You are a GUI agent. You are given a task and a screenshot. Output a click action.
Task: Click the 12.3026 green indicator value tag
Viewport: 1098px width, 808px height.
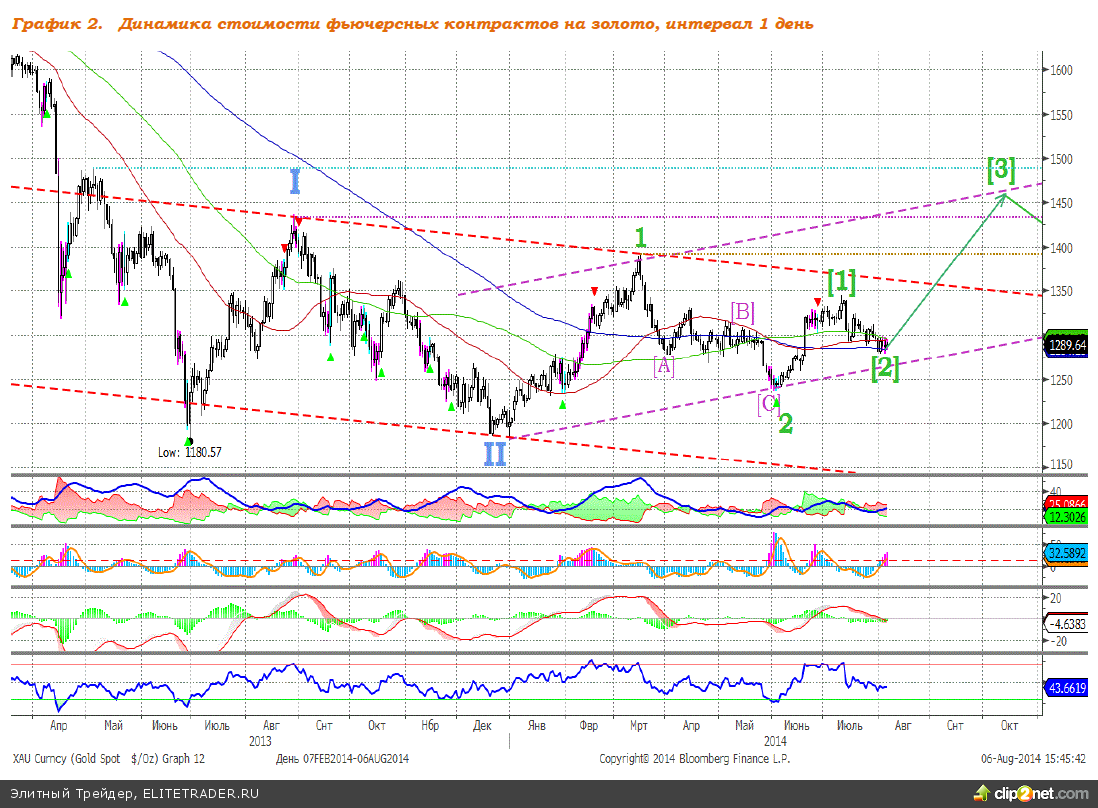coord(1067,516)
